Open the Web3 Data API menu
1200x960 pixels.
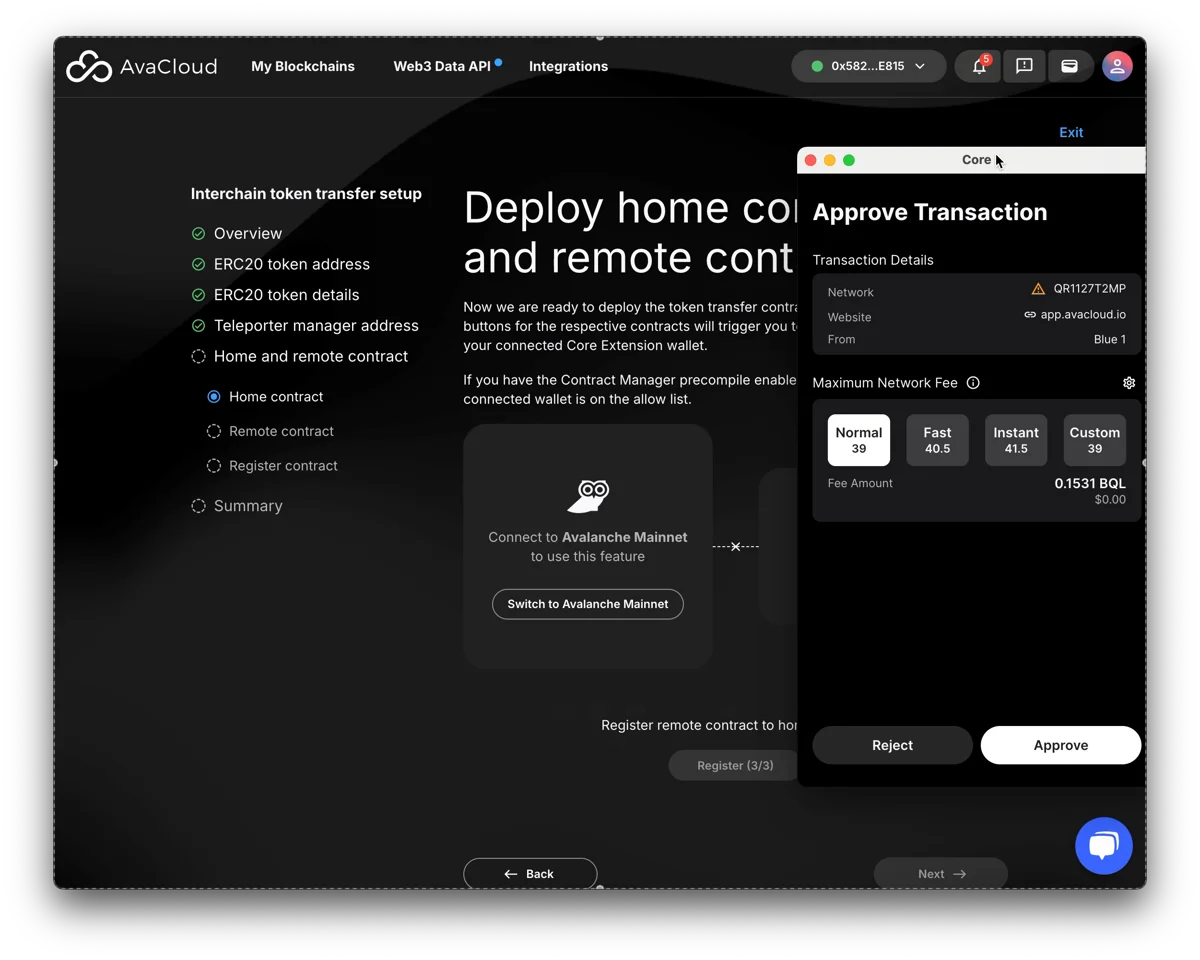point(442,66)
